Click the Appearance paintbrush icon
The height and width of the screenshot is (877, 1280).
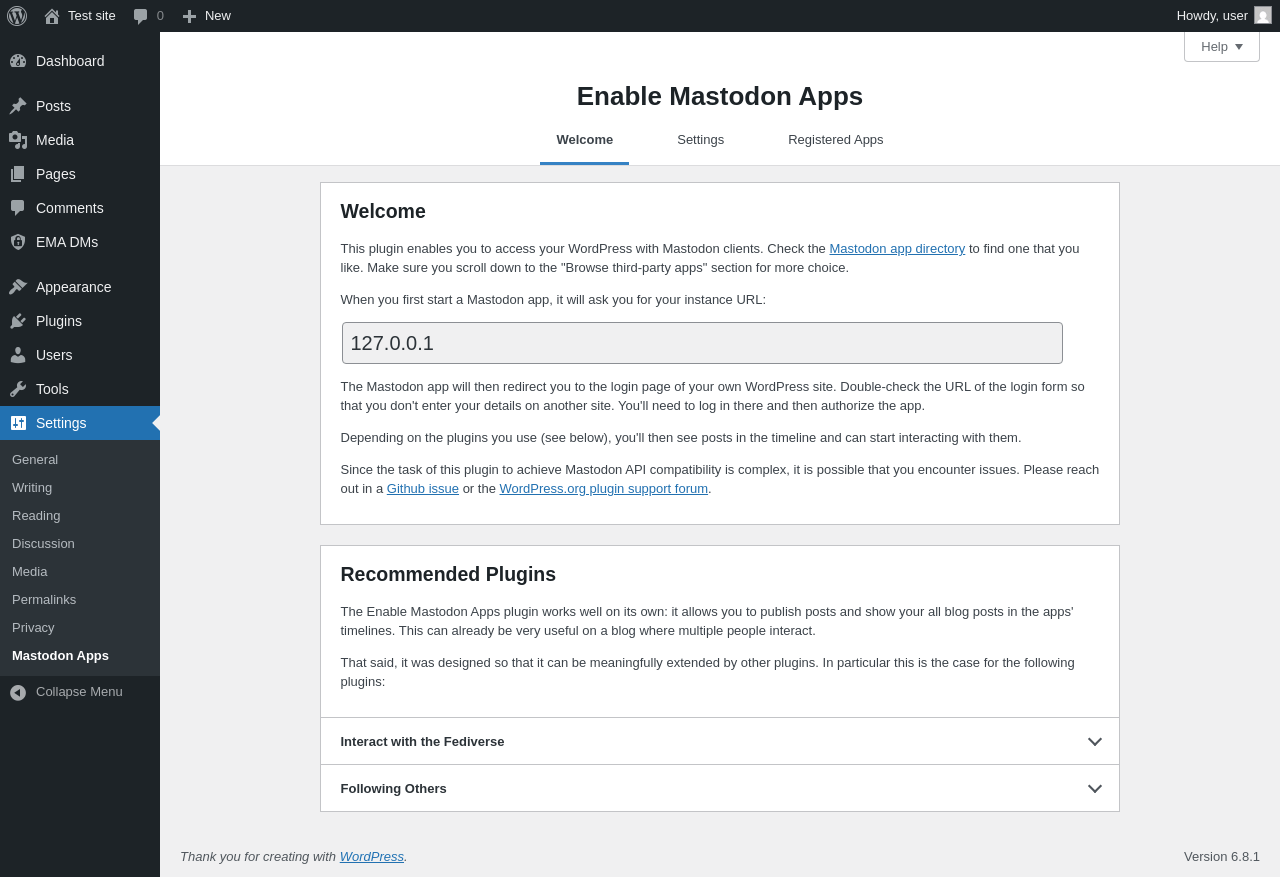tap(18, 287)
